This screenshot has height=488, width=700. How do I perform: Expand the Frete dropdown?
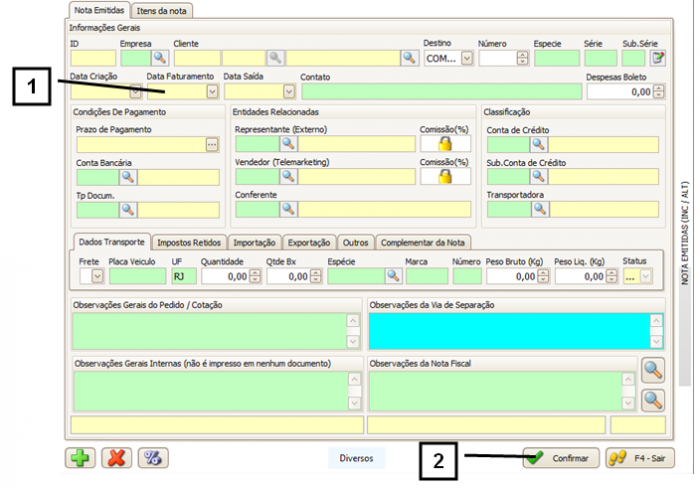point(97,276)
